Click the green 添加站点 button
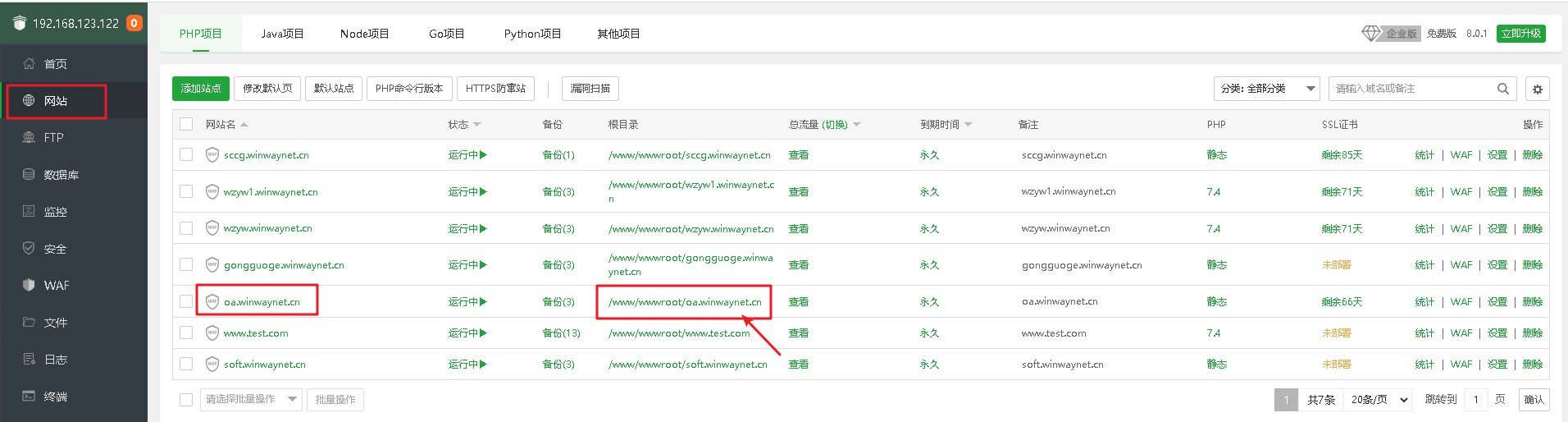Image resolution: width=1568 pixels, height=422 pixels. coord(201,89)
